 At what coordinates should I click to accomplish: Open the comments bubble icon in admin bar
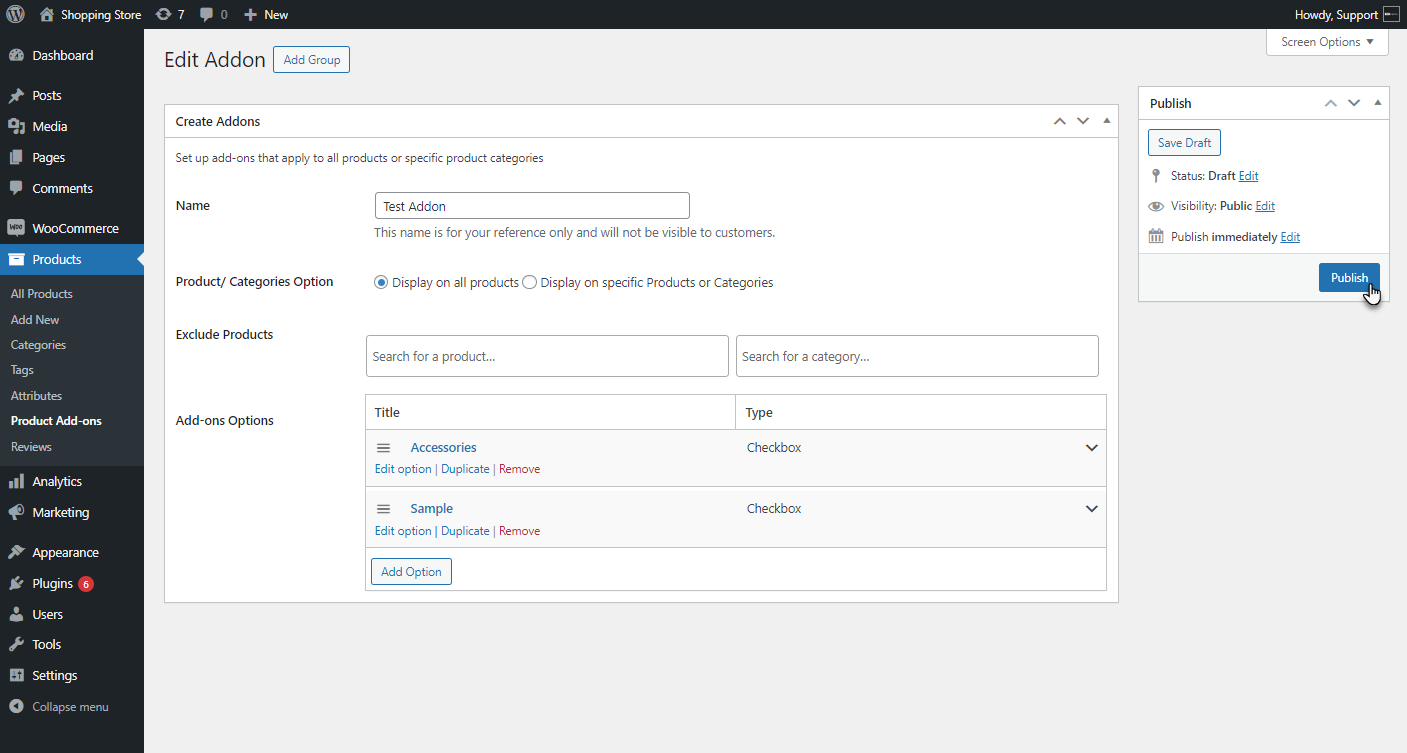(x=206, y=15)
